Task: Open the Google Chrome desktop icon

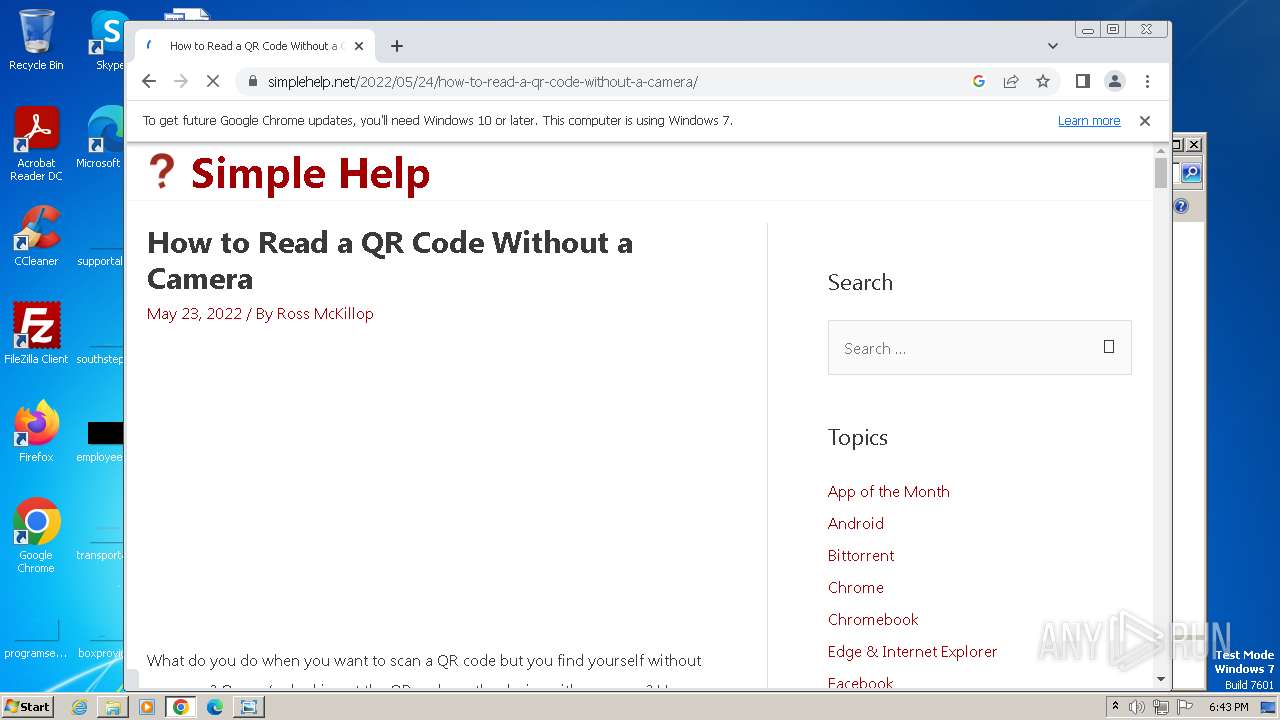Action: click(x=36, y=535)
